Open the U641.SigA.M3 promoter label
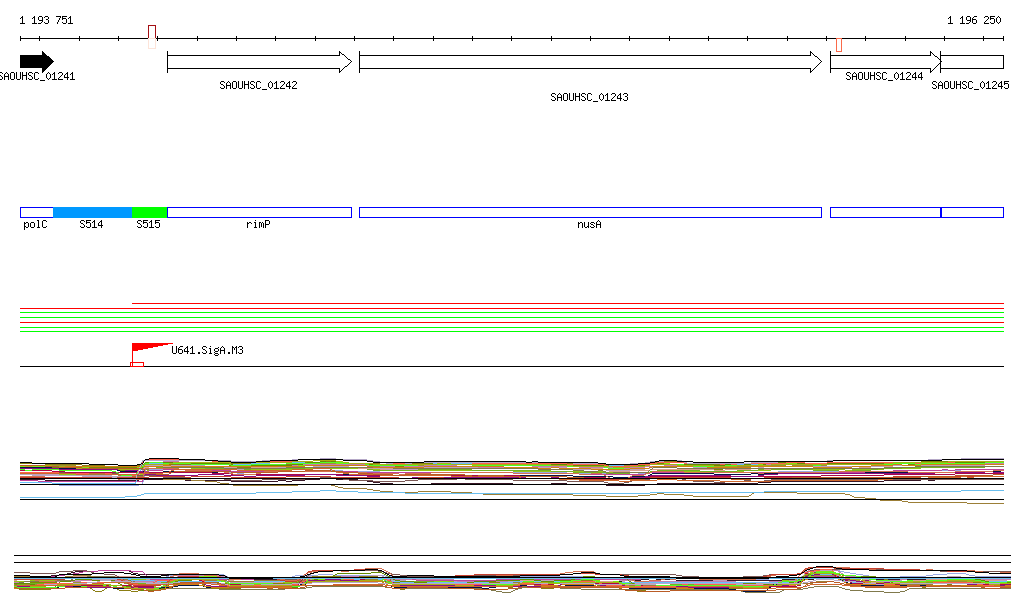 click(208, 351)
